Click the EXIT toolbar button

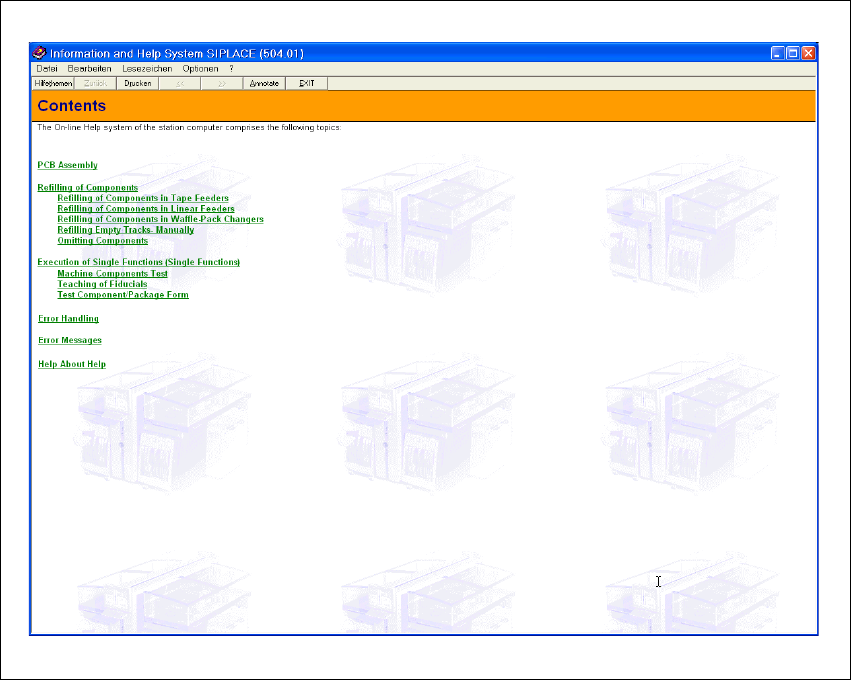[307, 83]
